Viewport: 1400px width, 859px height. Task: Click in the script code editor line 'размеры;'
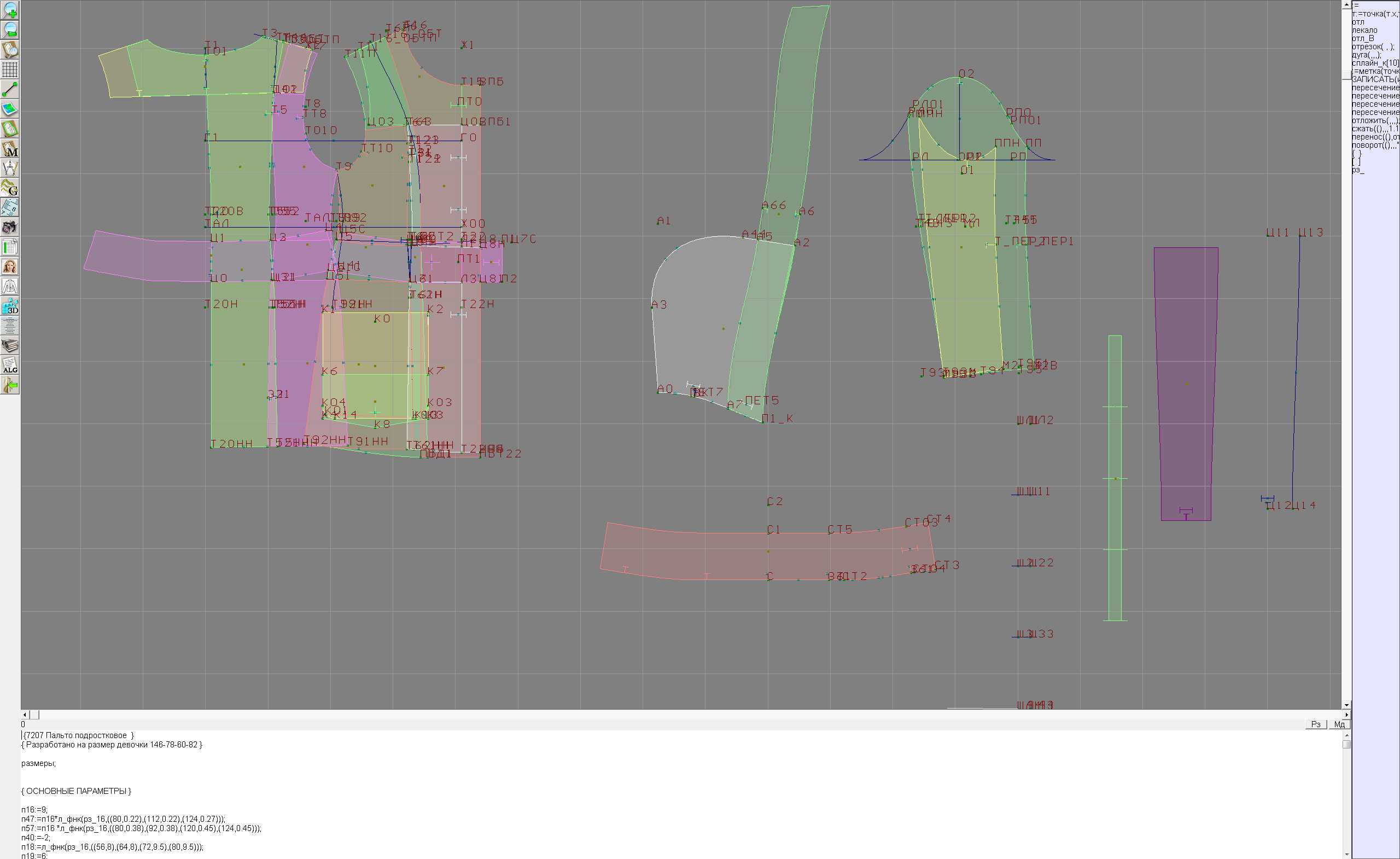(39, 763)
